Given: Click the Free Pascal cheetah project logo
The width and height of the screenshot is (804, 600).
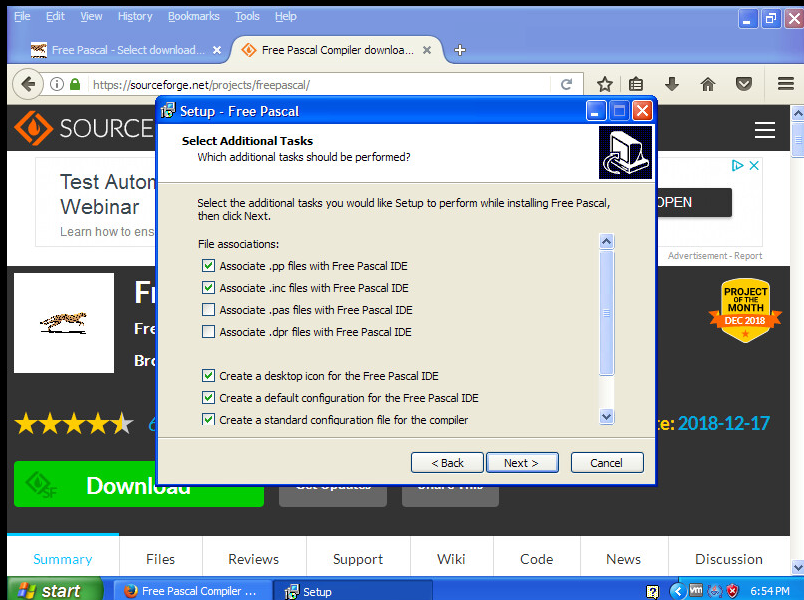Looking at the screenshot, I should point(64,323).
